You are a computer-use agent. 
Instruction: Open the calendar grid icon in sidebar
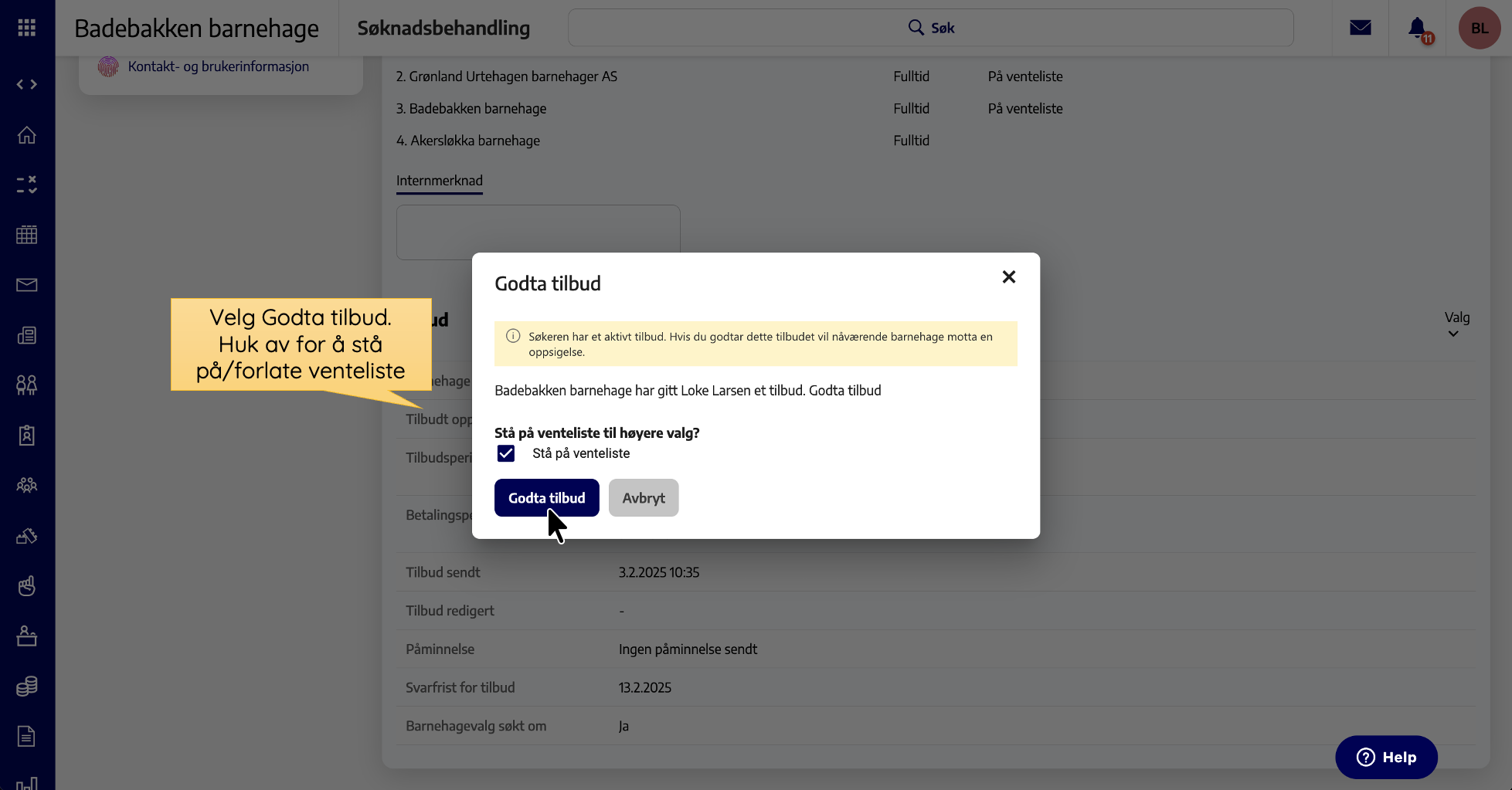[27, 235]
